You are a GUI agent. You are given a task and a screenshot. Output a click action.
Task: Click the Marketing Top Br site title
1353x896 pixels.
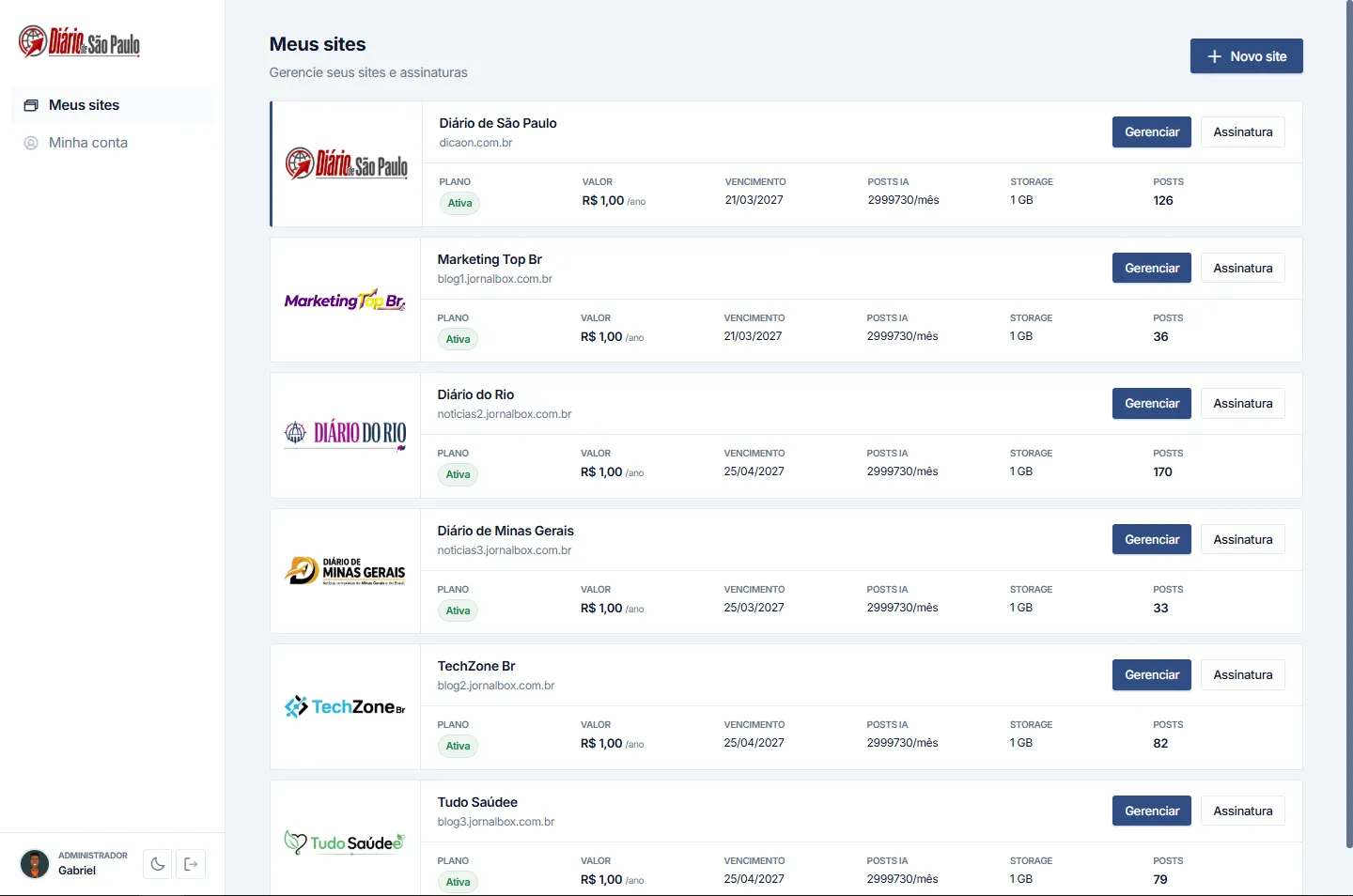tap(490, 259)
